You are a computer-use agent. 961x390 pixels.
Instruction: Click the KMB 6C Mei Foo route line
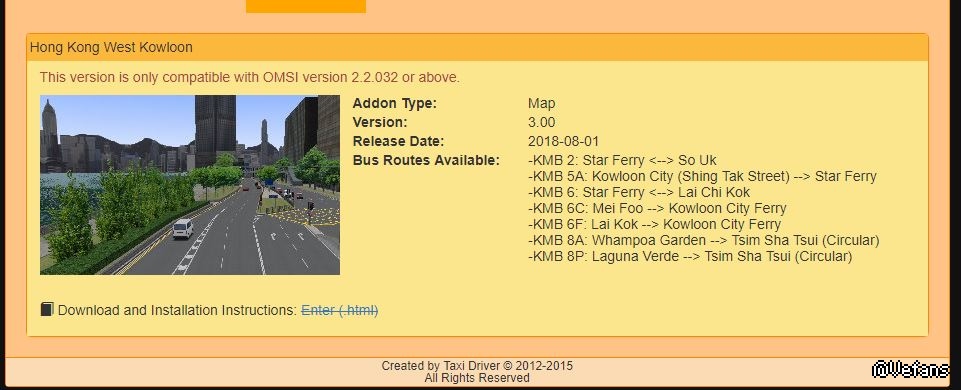tap(657, 208)
